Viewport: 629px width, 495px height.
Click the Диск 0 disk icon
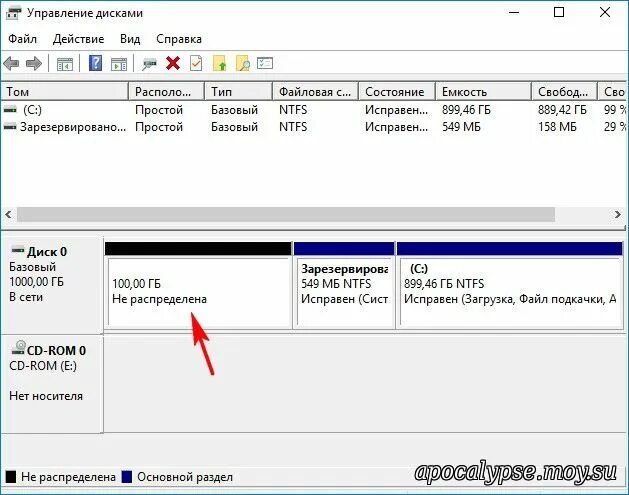(18, 250)
